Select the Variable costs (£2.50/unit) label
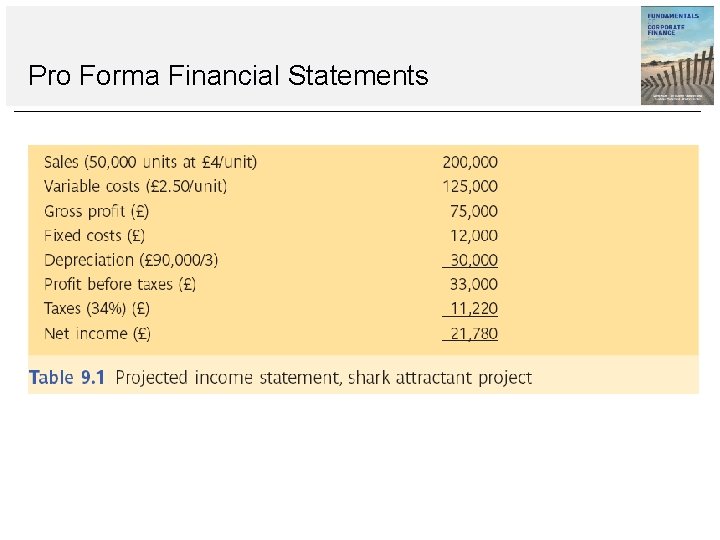This screenshot has height=540, width=720. (135, 186)
